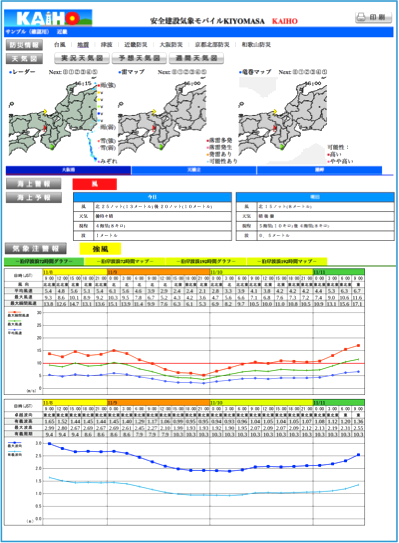Select the first Next circle beside 竜巻マップ

pos(295,72)
